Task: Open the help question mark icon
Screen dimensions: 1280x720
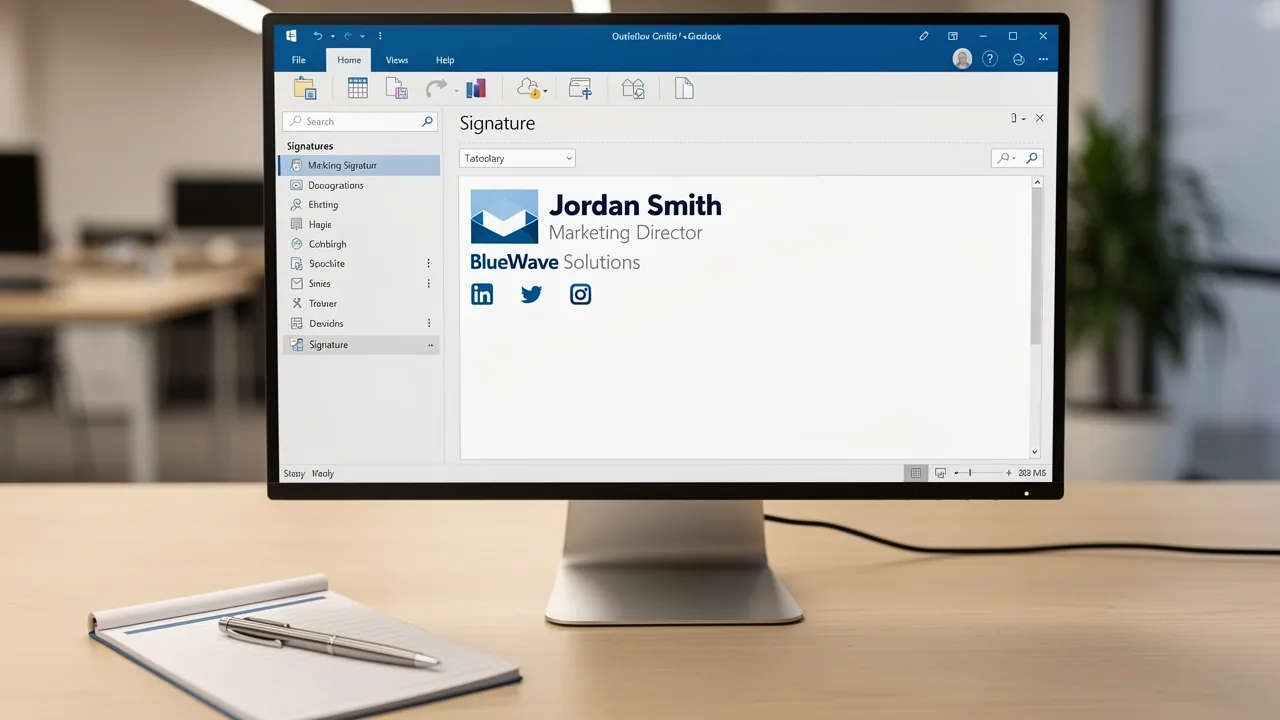Action: [990, 59]
